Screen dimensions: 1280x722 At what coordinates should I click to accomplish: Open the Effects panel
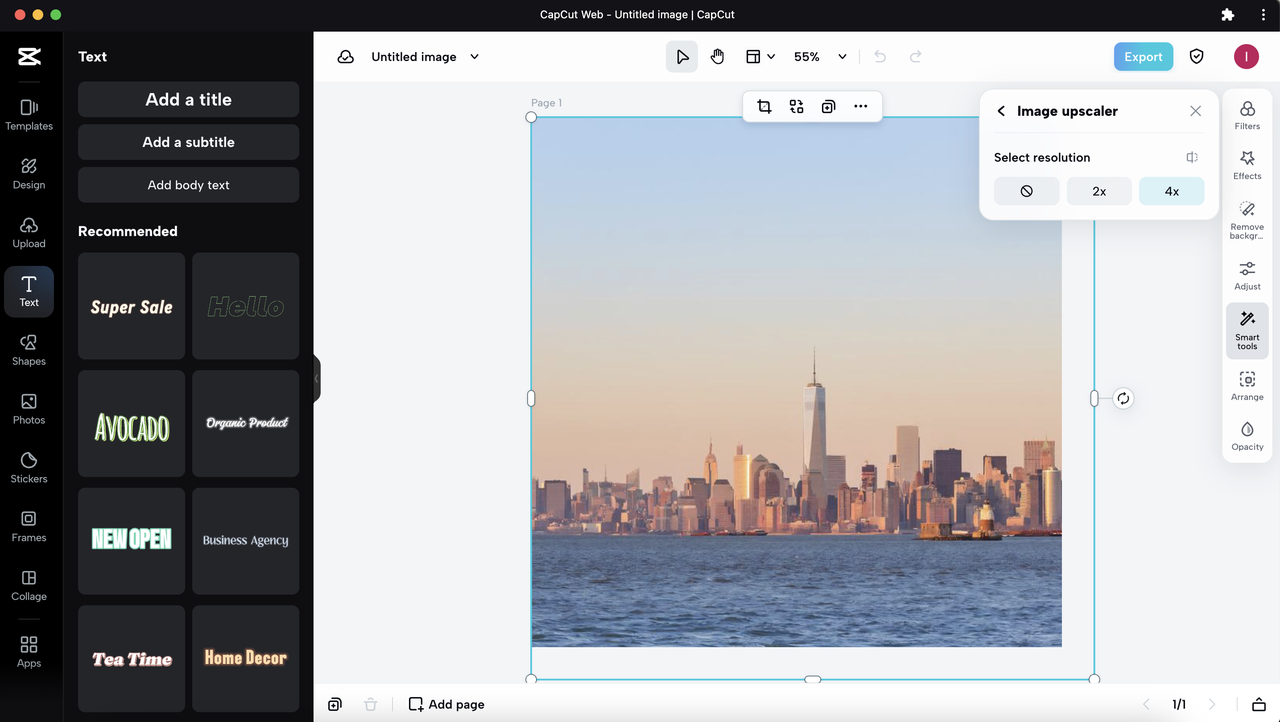pos(1247,165)
